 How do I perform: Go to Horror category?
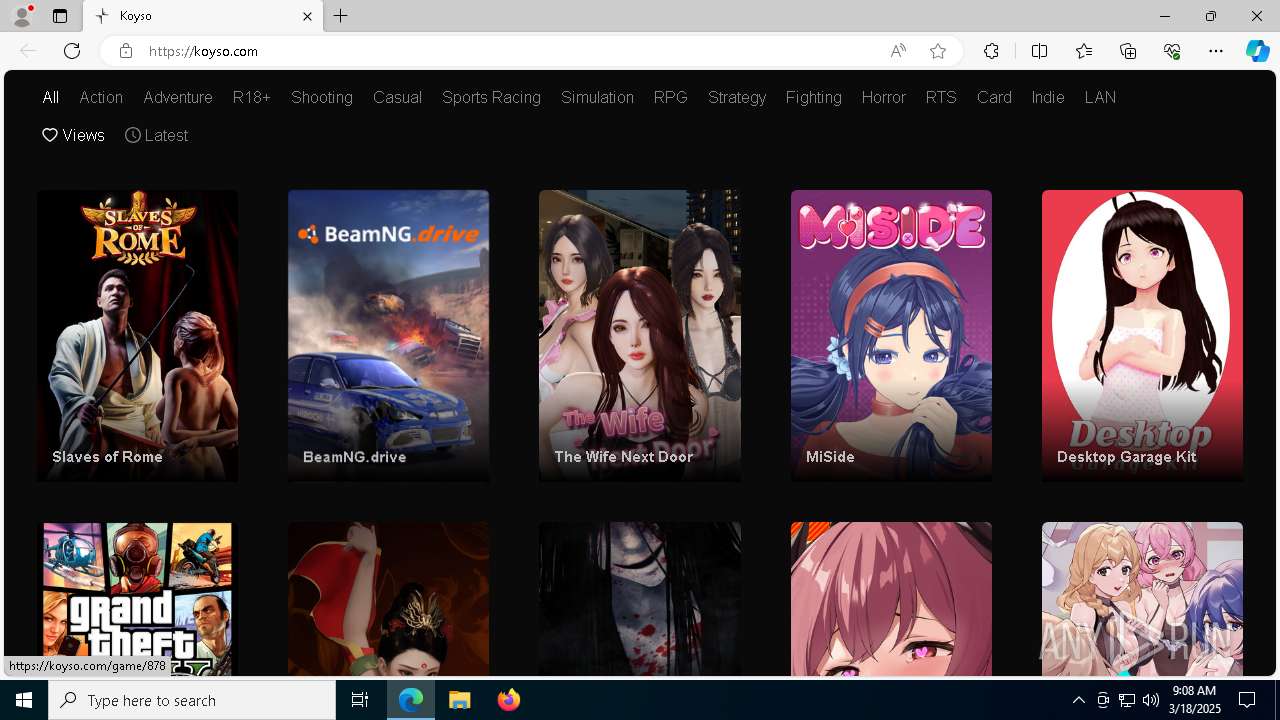(884, 97)
